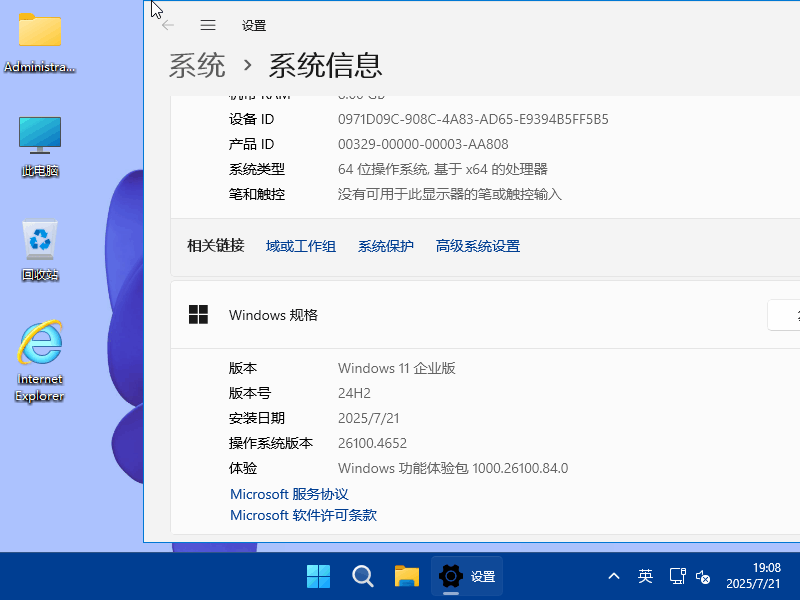Viewport: 800px width, 600px height.
Task: Open the 域或工作组 link
Action: [301, 246]
